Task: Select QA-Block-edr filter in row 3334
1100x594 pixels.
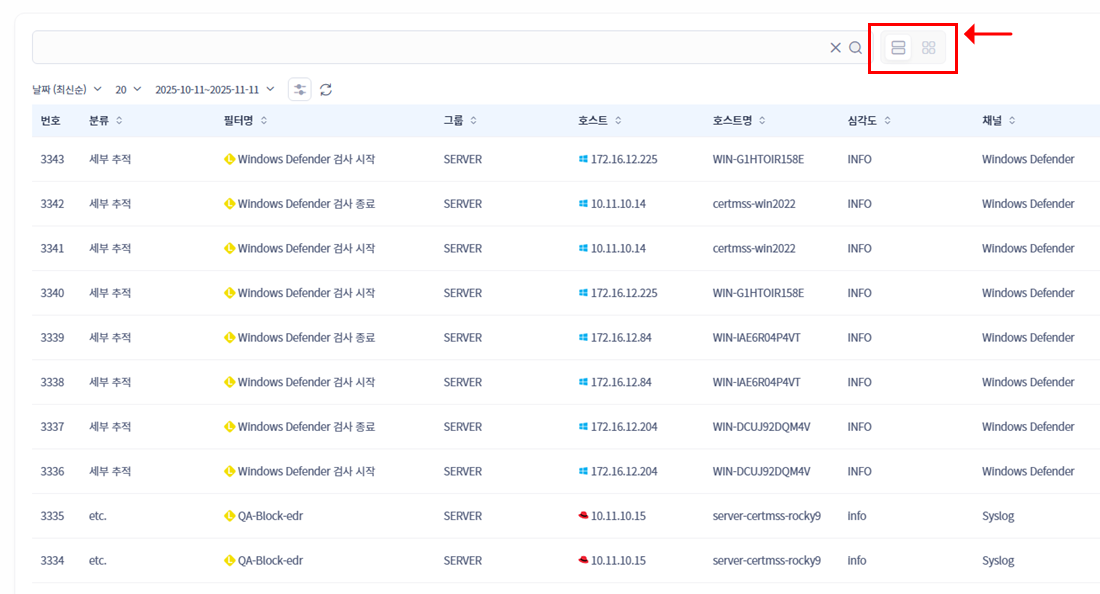Action: pyautogui.click(x=269, y=561)
